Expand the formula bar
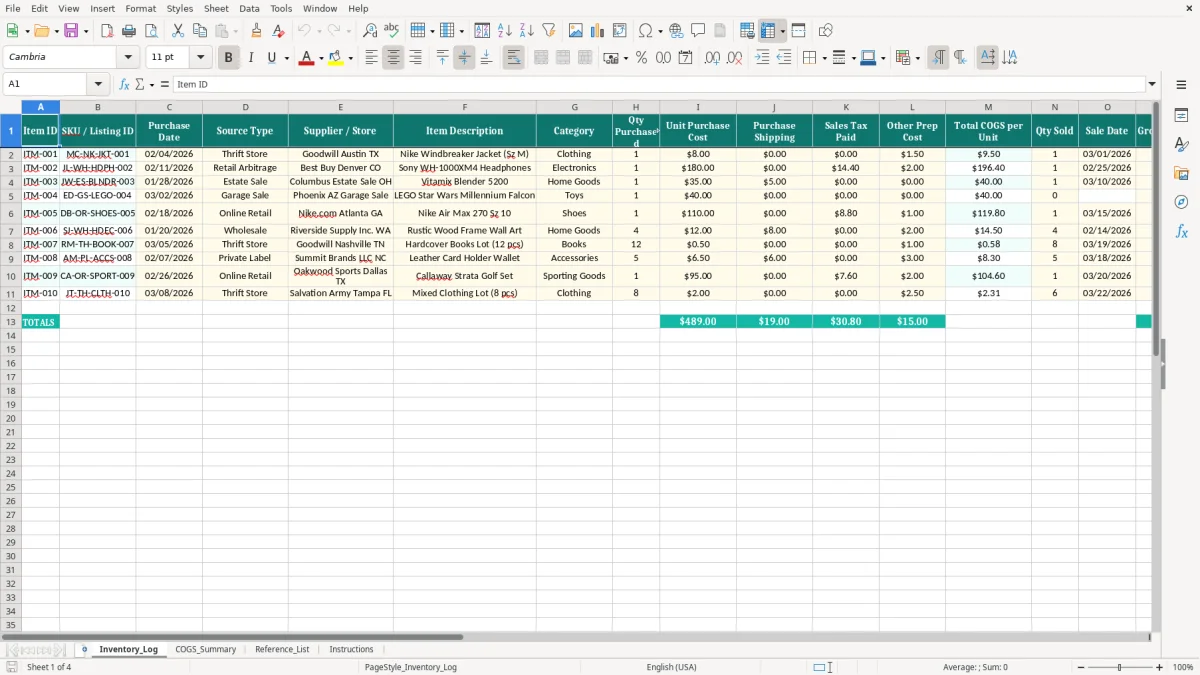Image resolution: width=1200 pixels, height=675 pixels. (x=1152, y=84)
